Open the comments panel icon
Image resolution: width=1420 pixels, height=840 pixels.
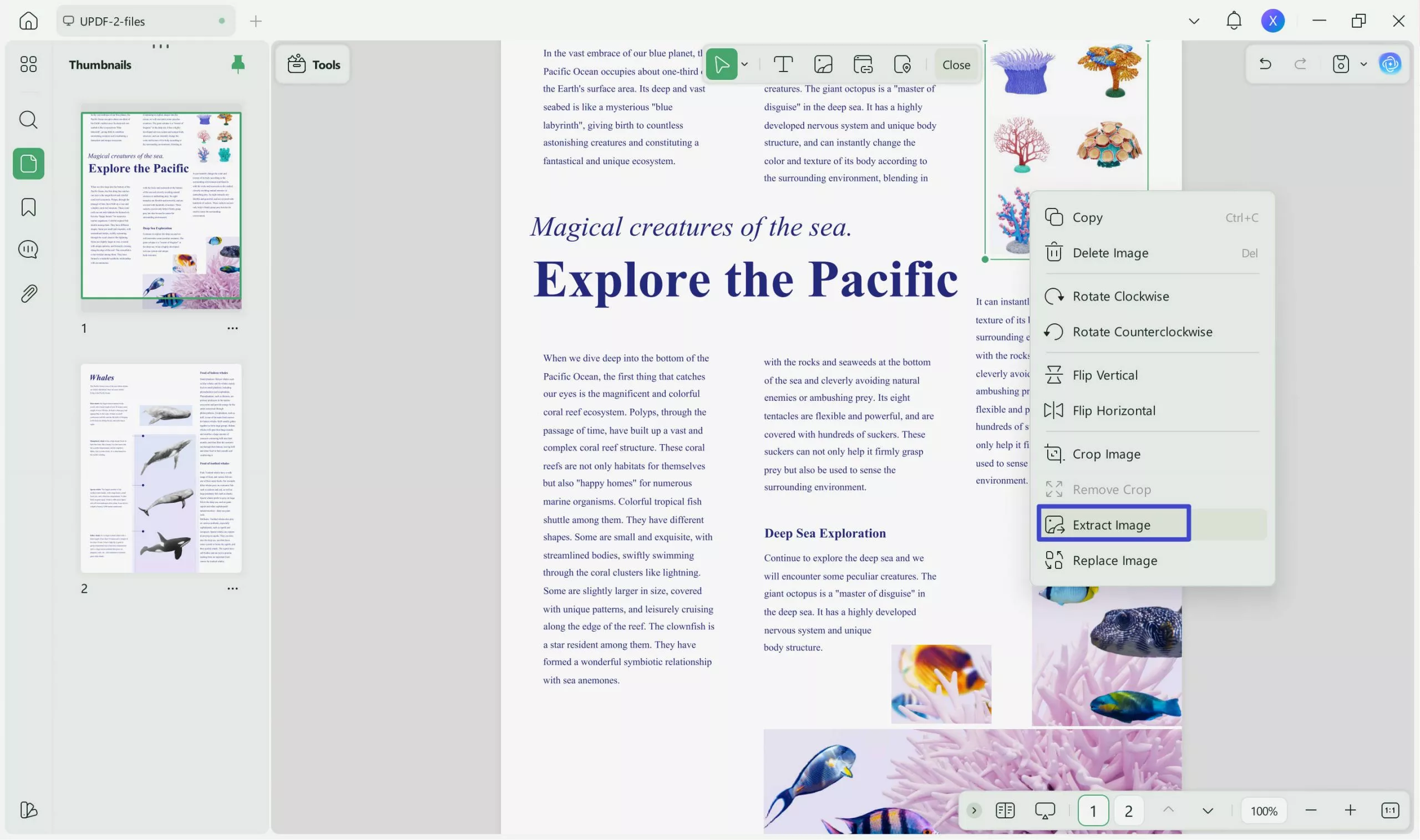[28, 249]
